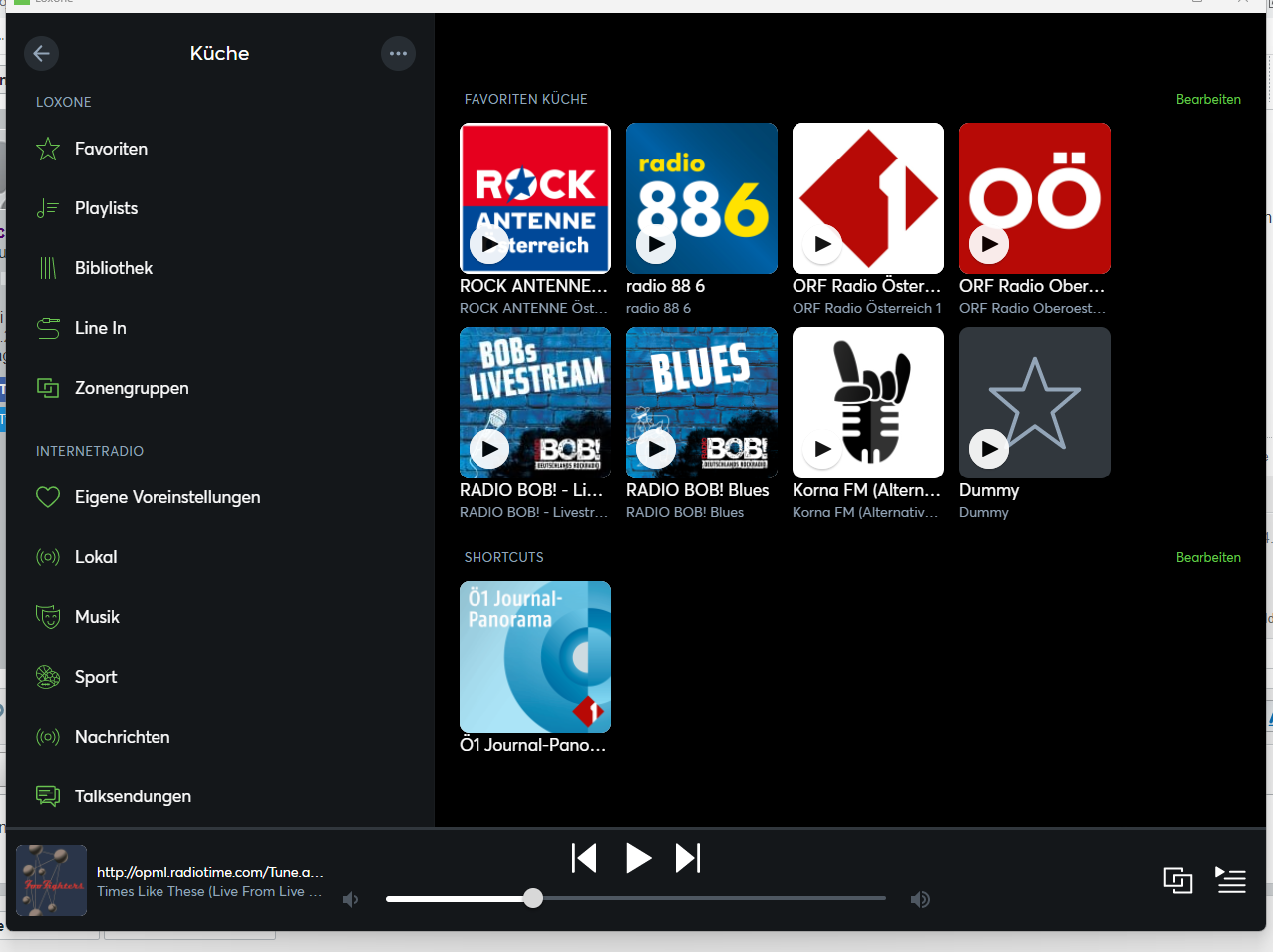Viewport: 1273px width, 952px height.
Task: Click the 'Ö1 Journal-Pano…' shortcut label
Action: click(x=532, y=745)
